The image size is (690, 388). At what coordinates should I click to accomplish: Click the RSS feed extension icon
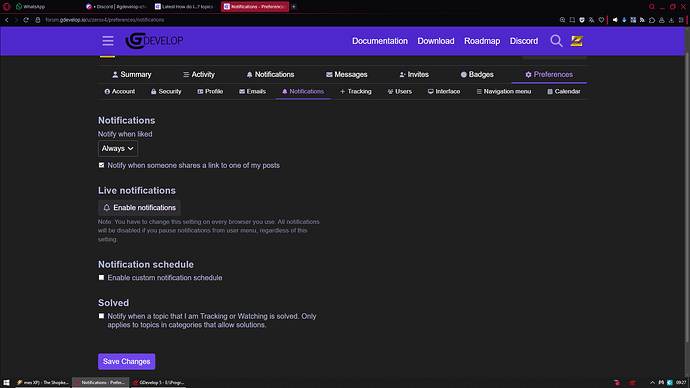[642, 20]
